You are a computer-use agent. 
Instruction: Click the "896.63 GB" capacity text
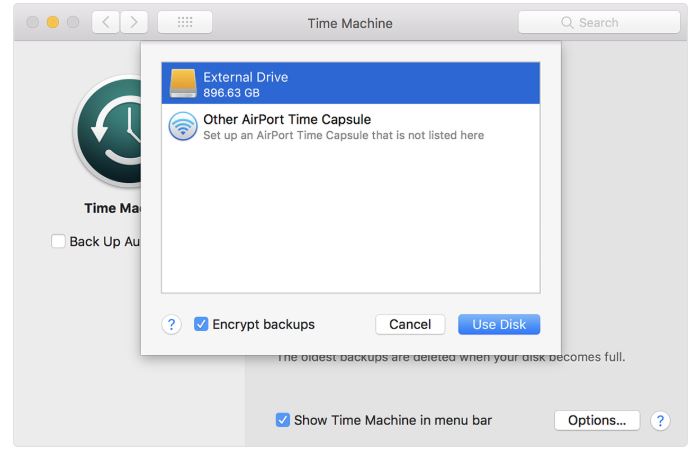231,93
